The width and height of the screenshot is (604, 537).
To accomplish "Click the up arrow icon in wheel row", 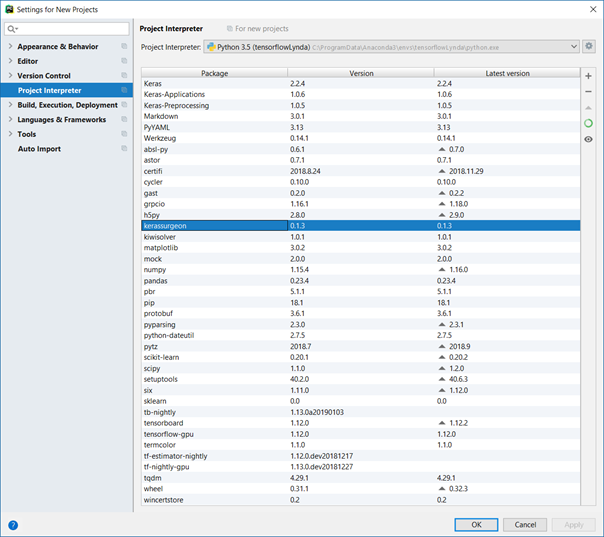I will [442, 489].
